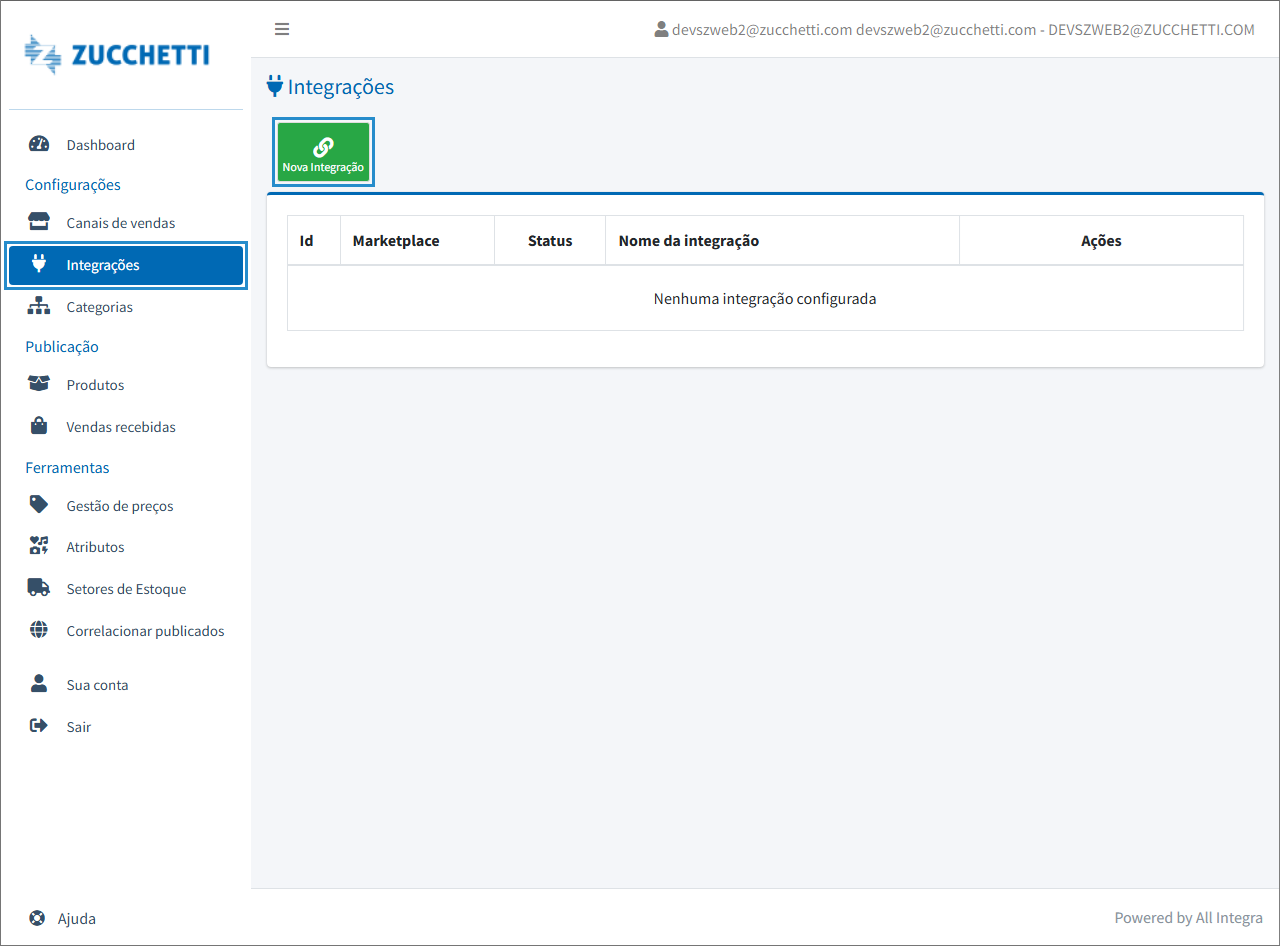Click the Dashboard gauge icon
The height and width of the screenshot is (946, 1280).
pyautogui.click(x=39, y=144)
